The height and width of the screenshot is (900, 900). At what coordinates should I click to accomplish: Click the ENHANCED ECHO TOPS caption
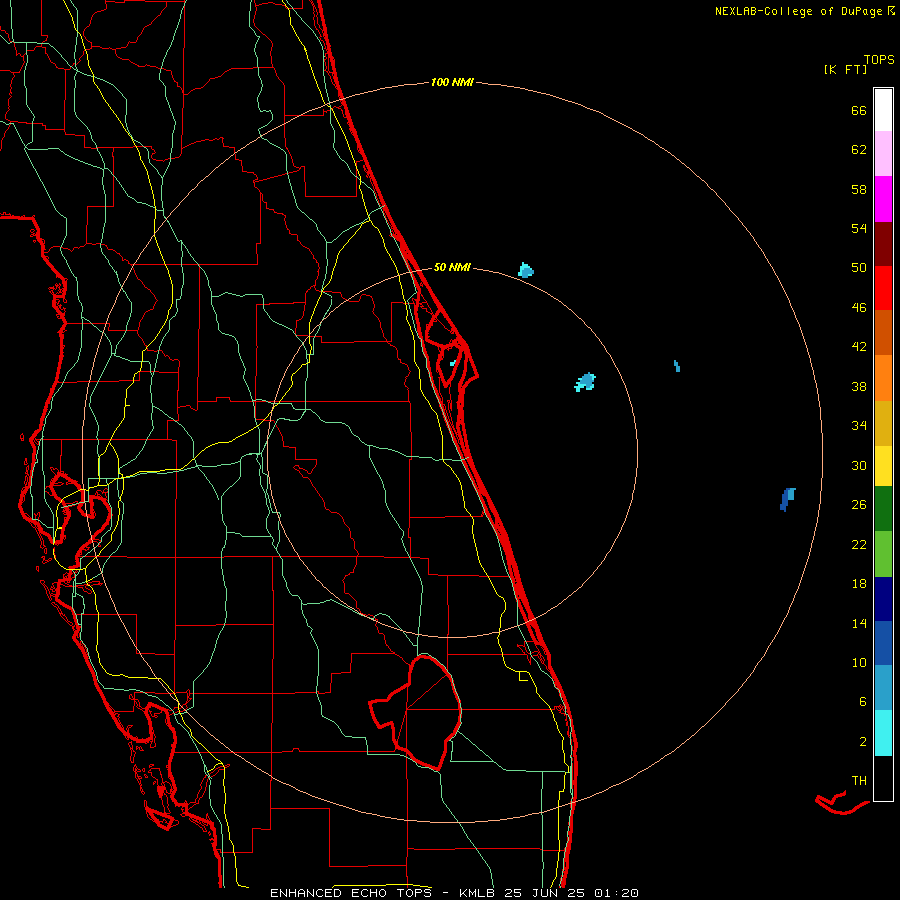(x=350, y=893)
